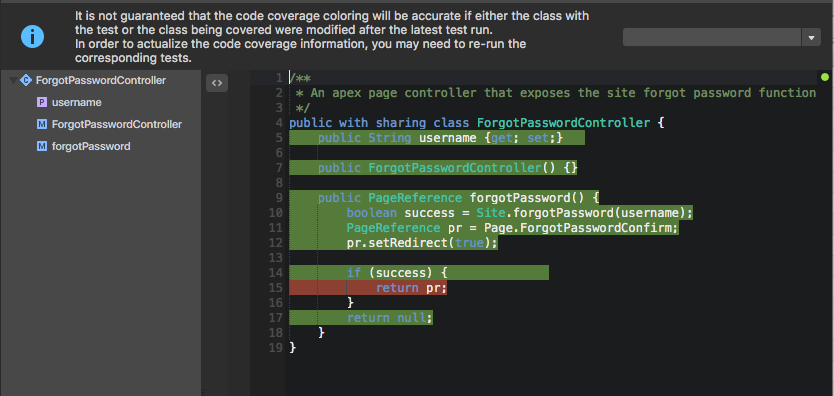Click the purple P property icon
Image resolution: width=834 pixels, height=396 pixels.
pyautogui.click(x=42, y=102)
